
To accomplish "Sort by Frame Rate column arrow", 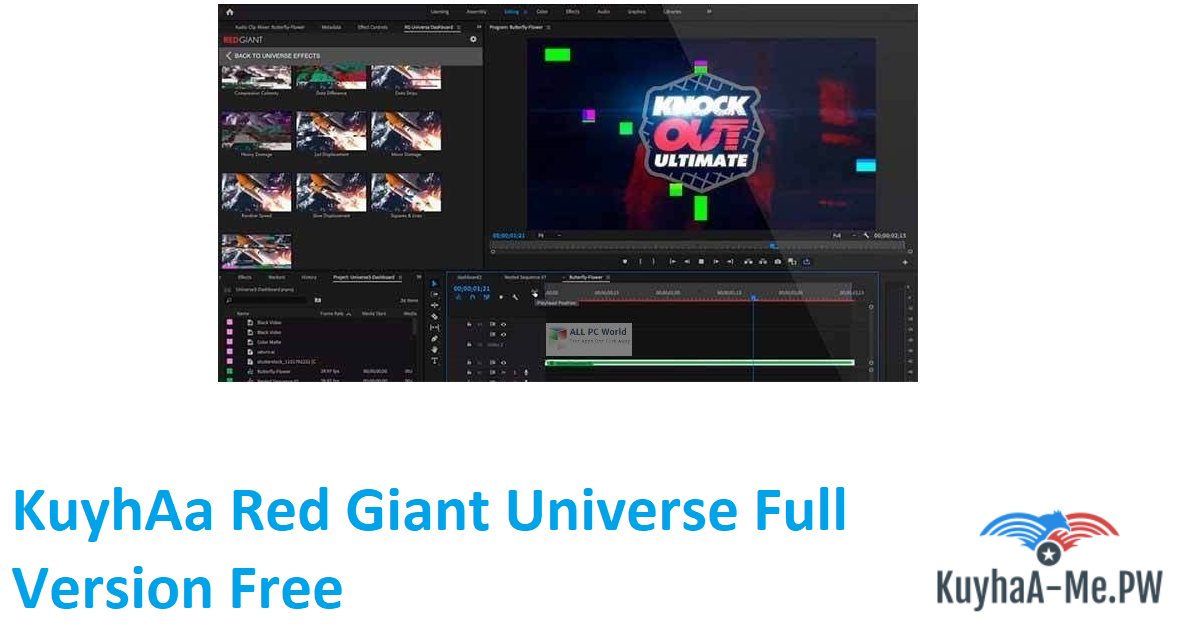I will tap(349, 314).
